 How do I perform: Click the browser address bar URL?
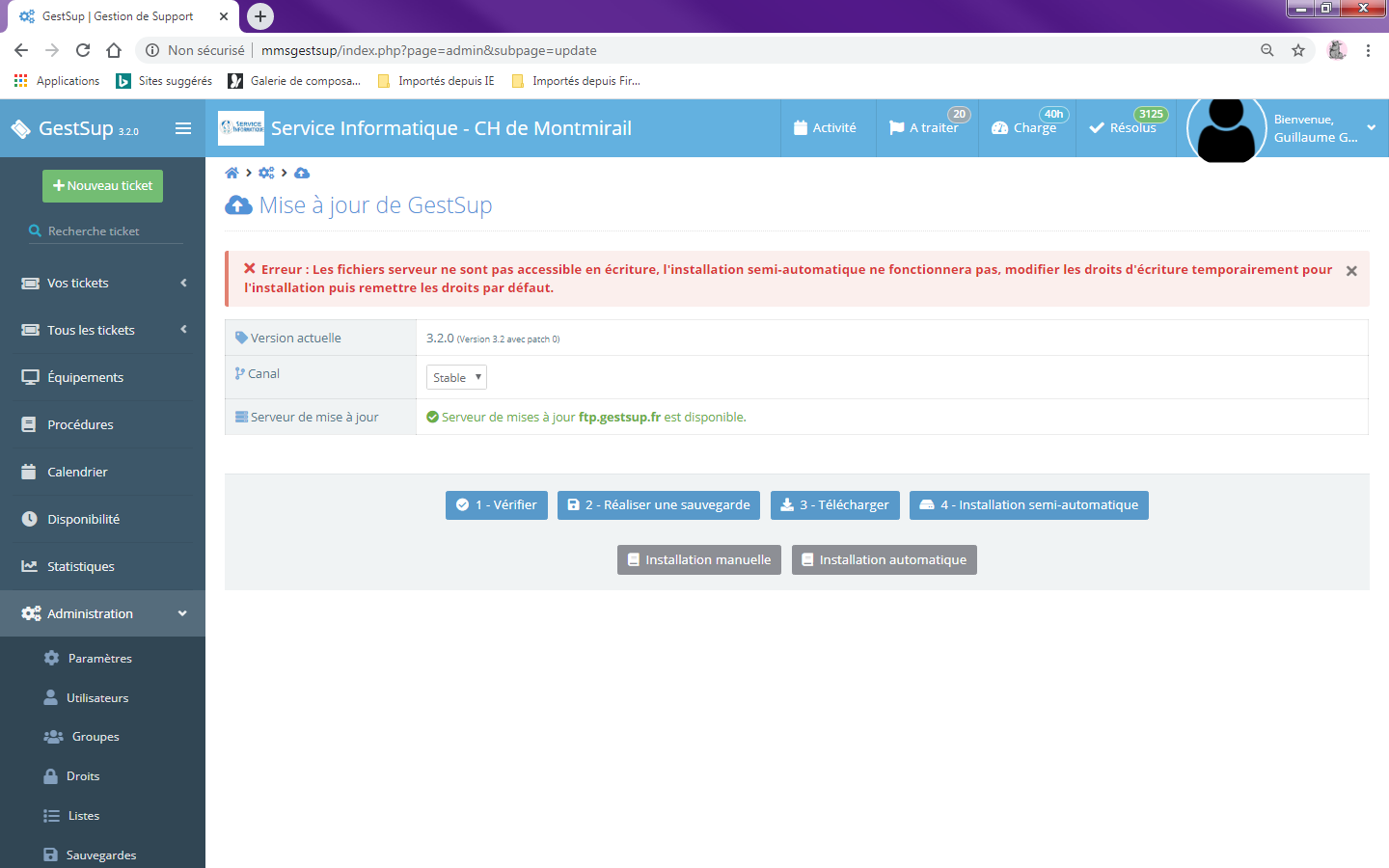[x=429, y=50]
